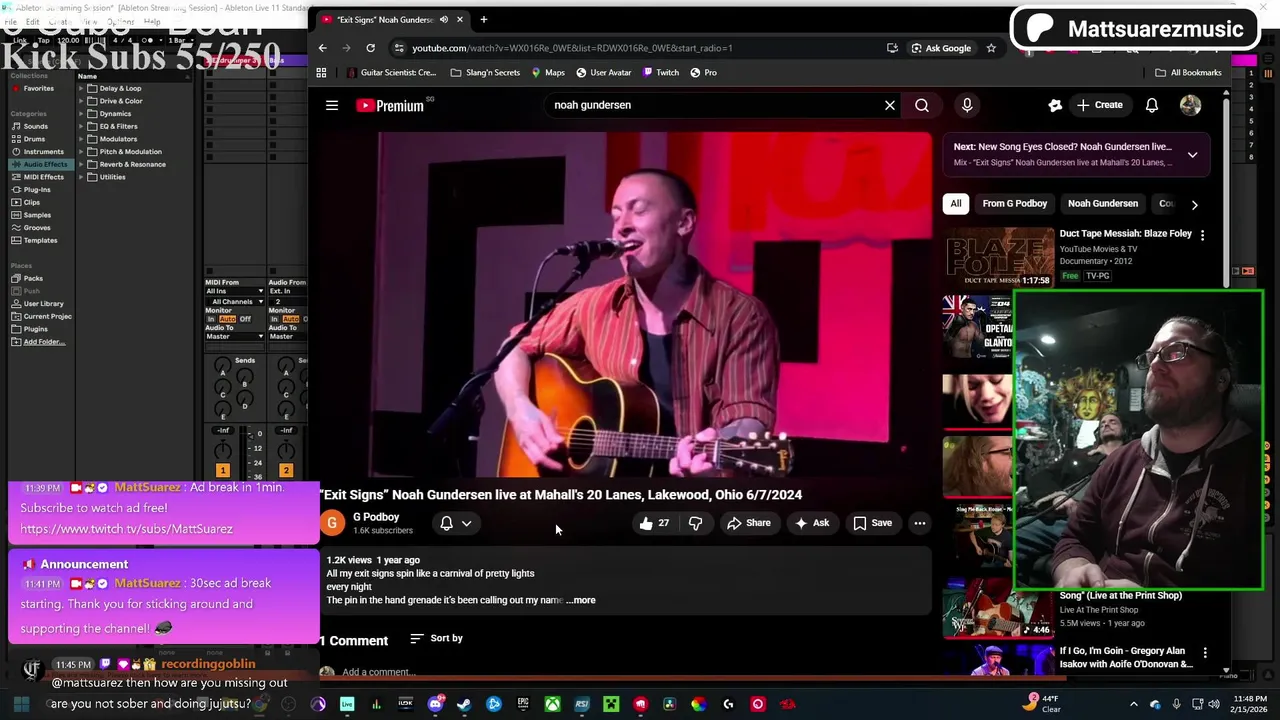Open the All Channels dropdown in Ableton
Screen dimensions: 1280x720
pos(236,301)
